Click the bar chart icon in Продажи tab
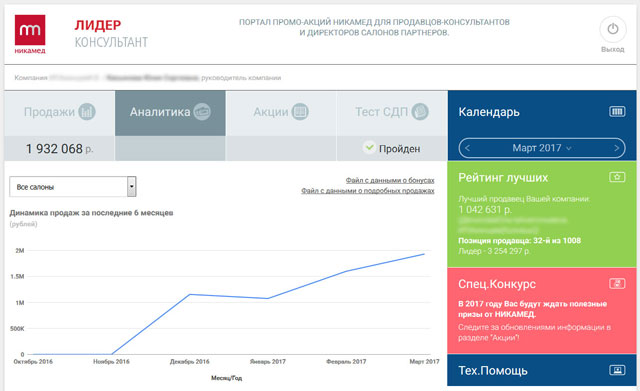Image resolution: width=640 pixels, height=391 pixels. (87, 111)
